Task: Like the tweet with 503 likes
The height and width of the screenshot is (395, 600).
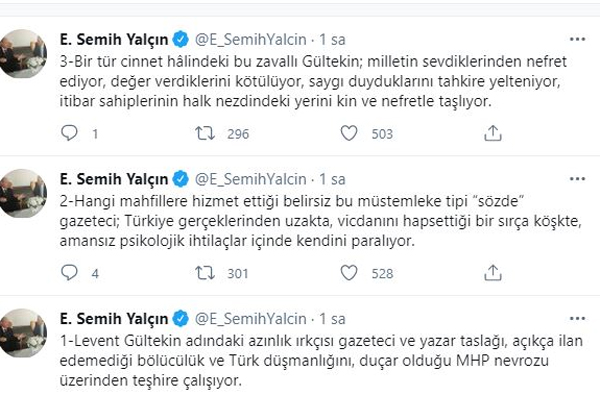Action: [349, 133]
